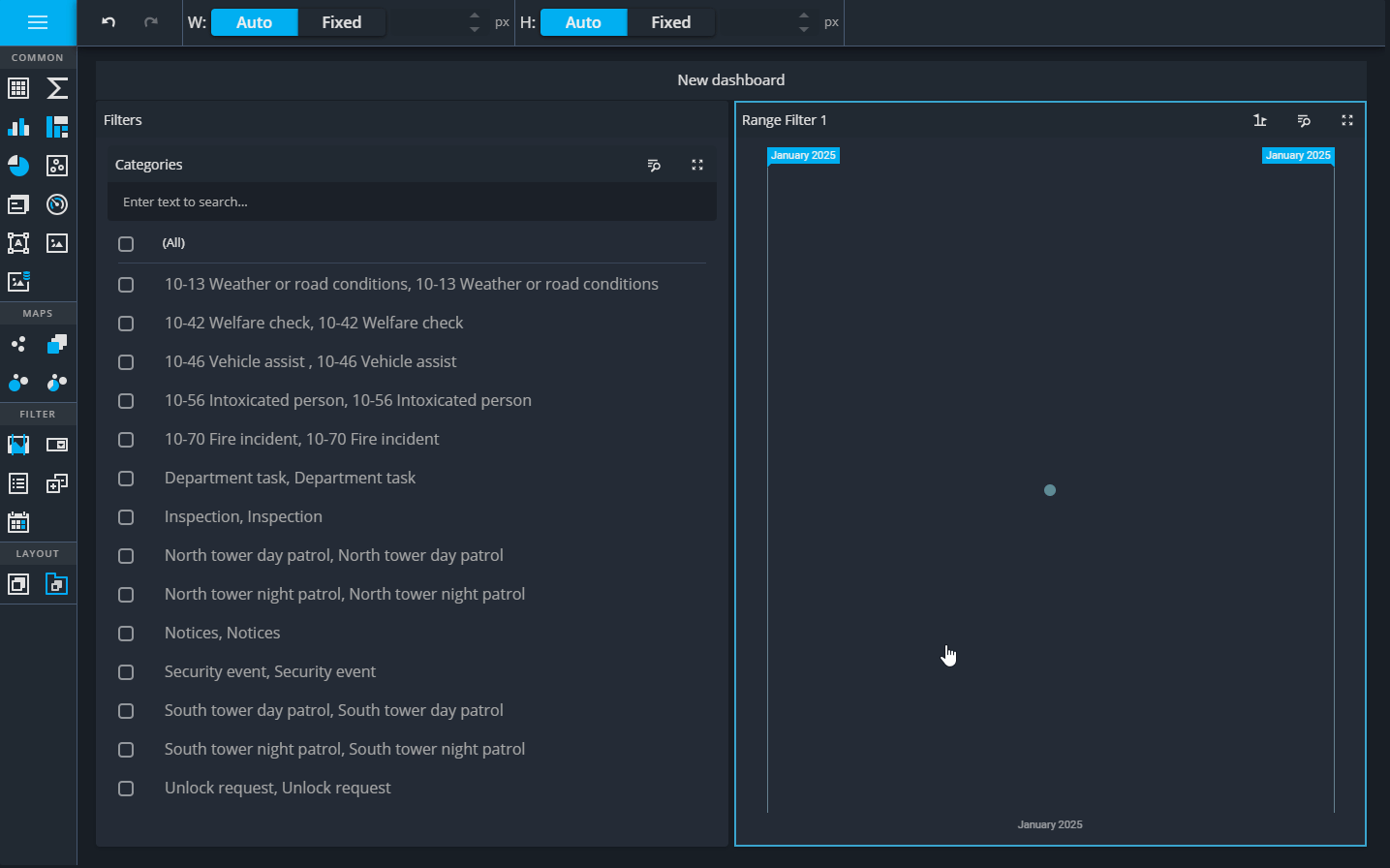Viewport: 1390px width, 868px height.
Task: Clear filter on Categories list
Action: click(654, 165)
